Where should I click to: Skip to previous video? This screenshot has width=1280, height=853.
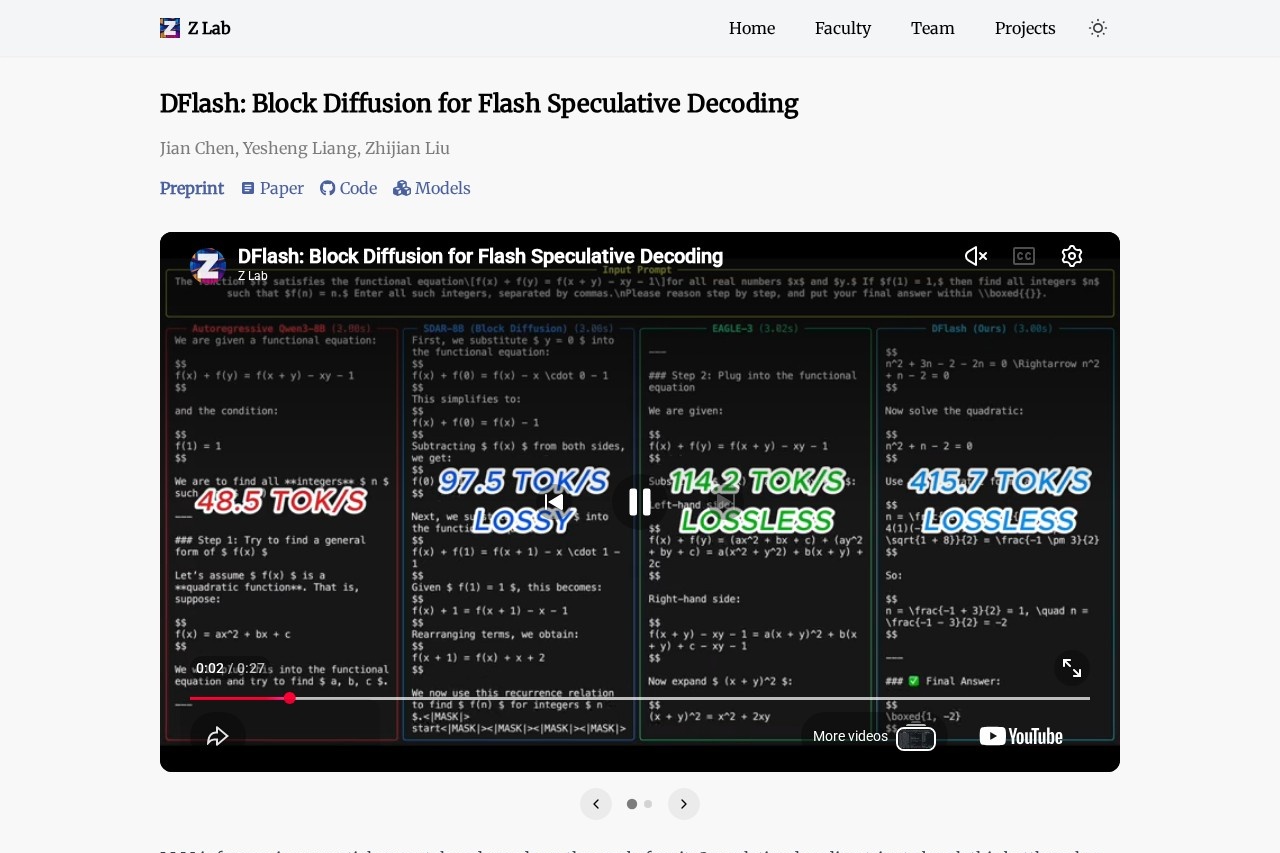554,502
